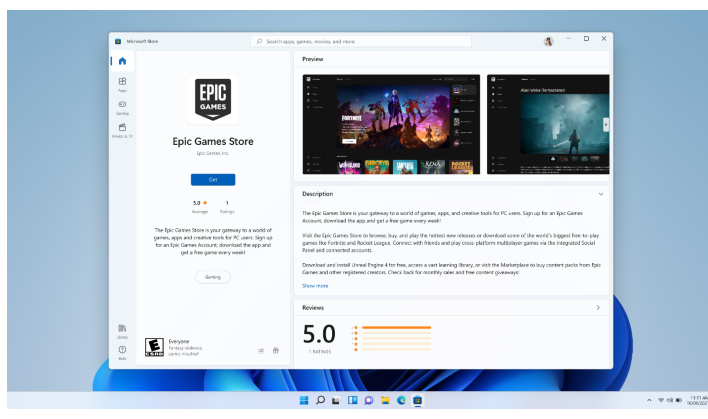Open Microsoft Edge from the taskbar
The height and width of the screenshot is (419, 708).
[x=401, y=400]
